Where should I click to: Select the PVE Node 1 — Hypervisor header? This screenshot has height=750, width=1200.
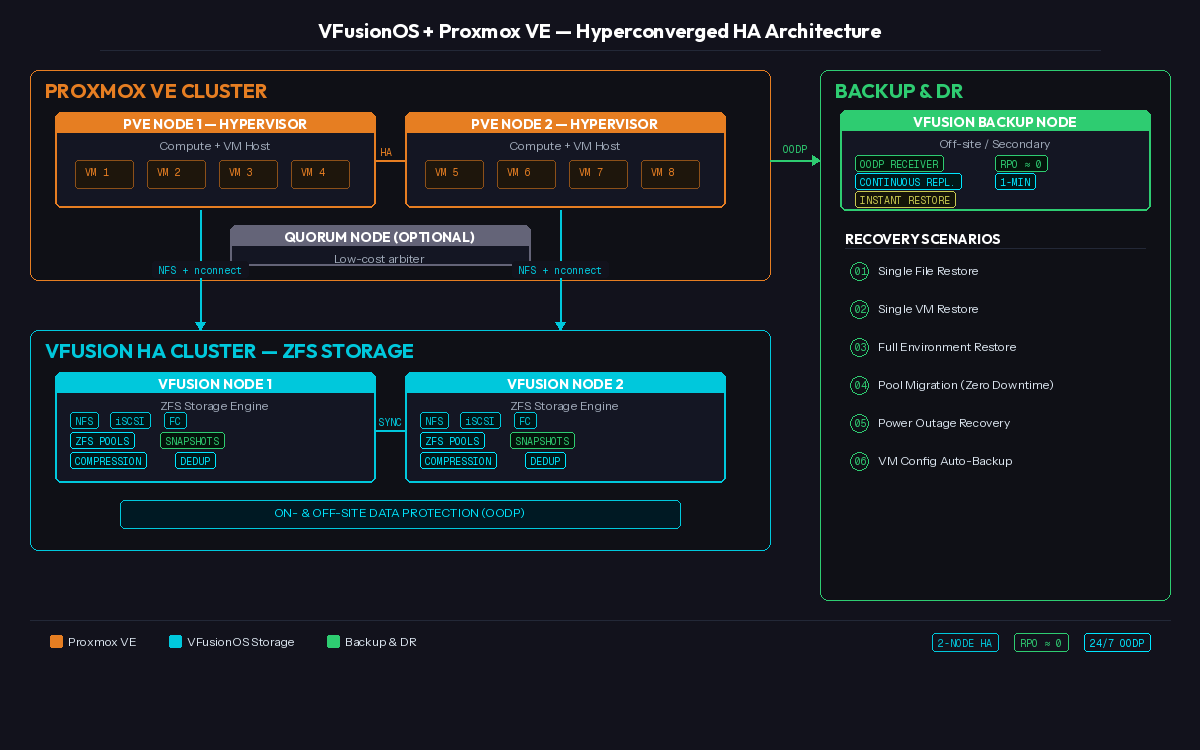pyautogui.click(x=215, y=124)
